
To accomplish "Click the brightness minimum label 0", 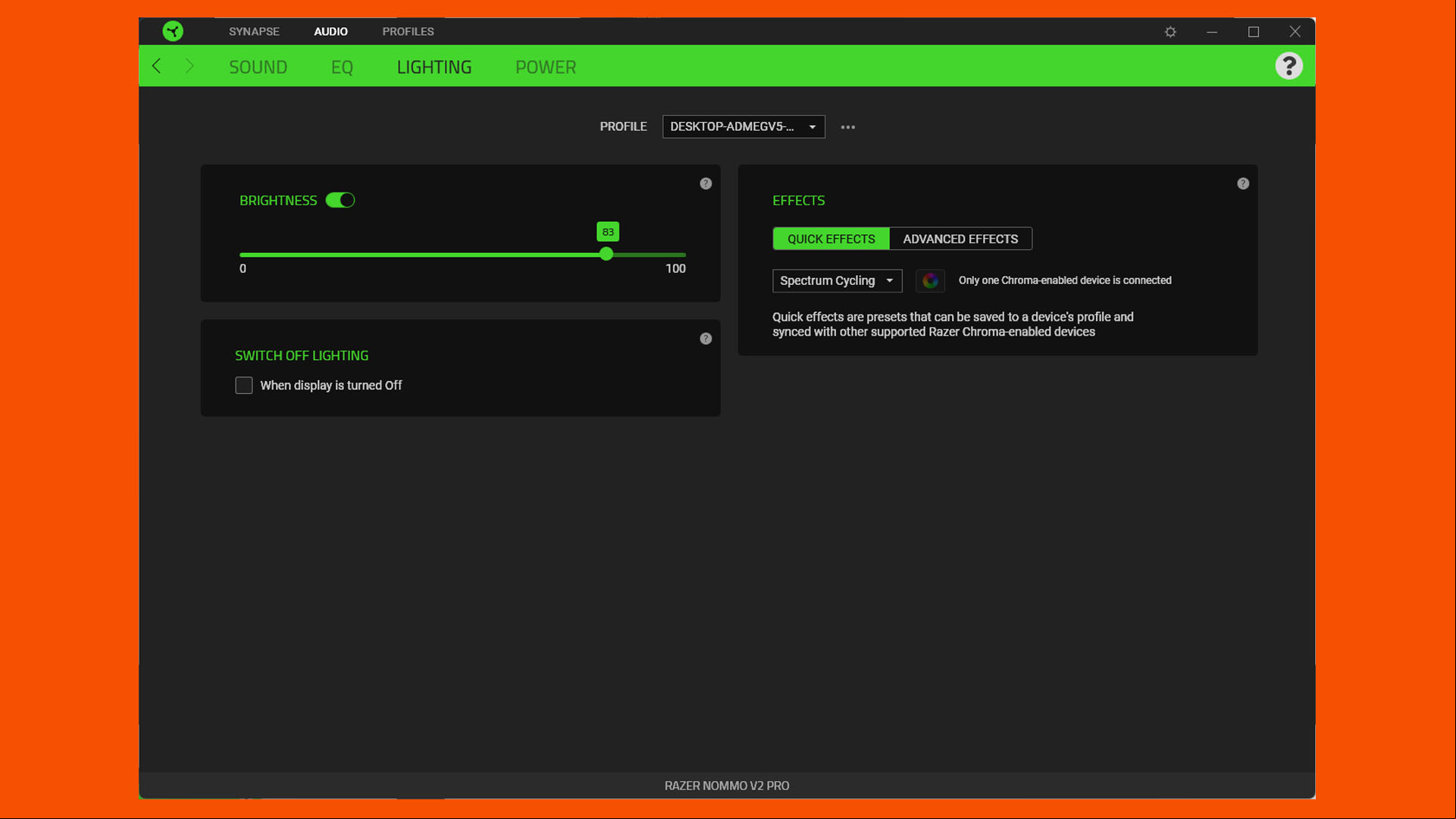I will [x=243, y=268].
